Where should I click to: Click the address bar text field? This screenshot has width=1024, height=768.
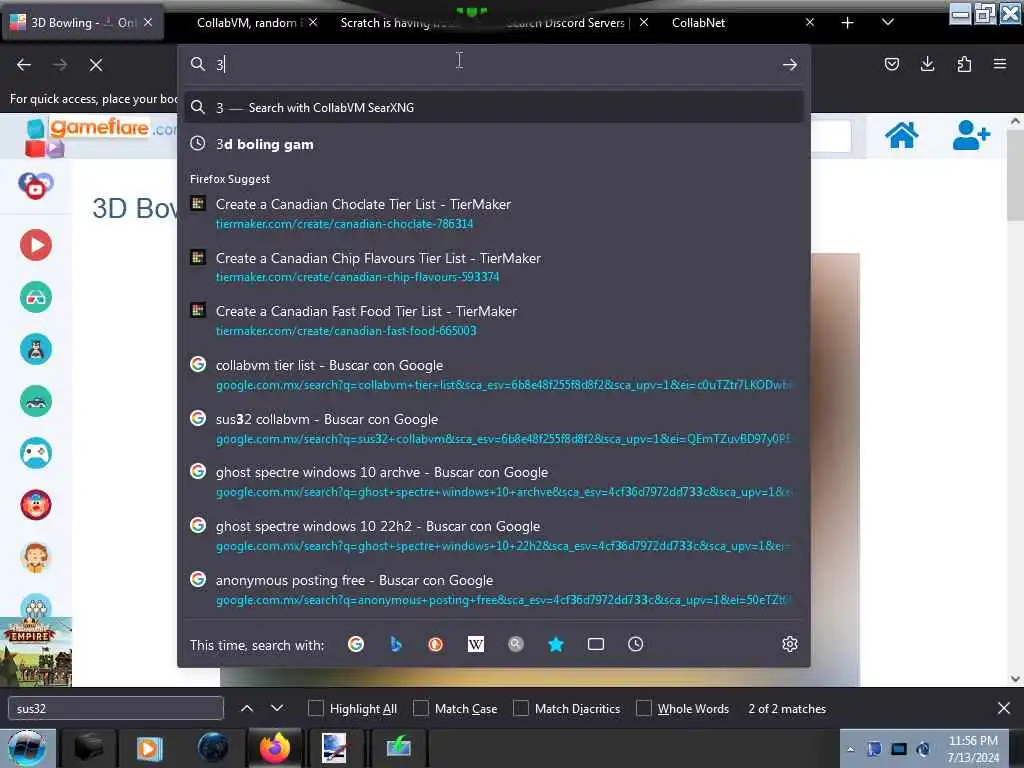493,64
